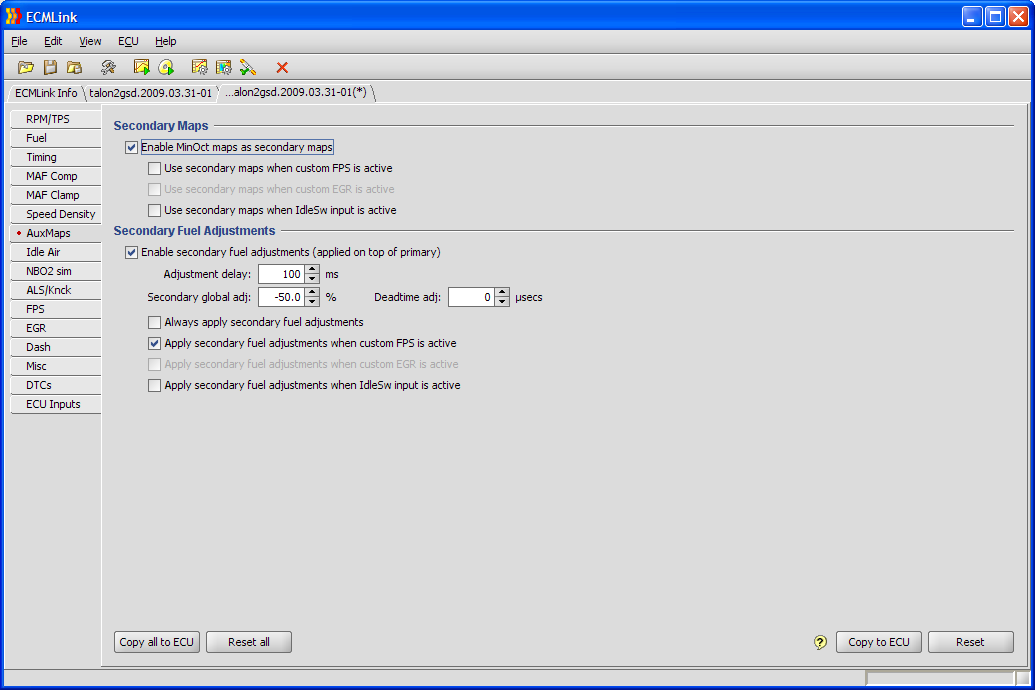Screen dimensions: 1035x690
Task: Increase Deadtime adj using up arrow
Action: tap(503, 292)
